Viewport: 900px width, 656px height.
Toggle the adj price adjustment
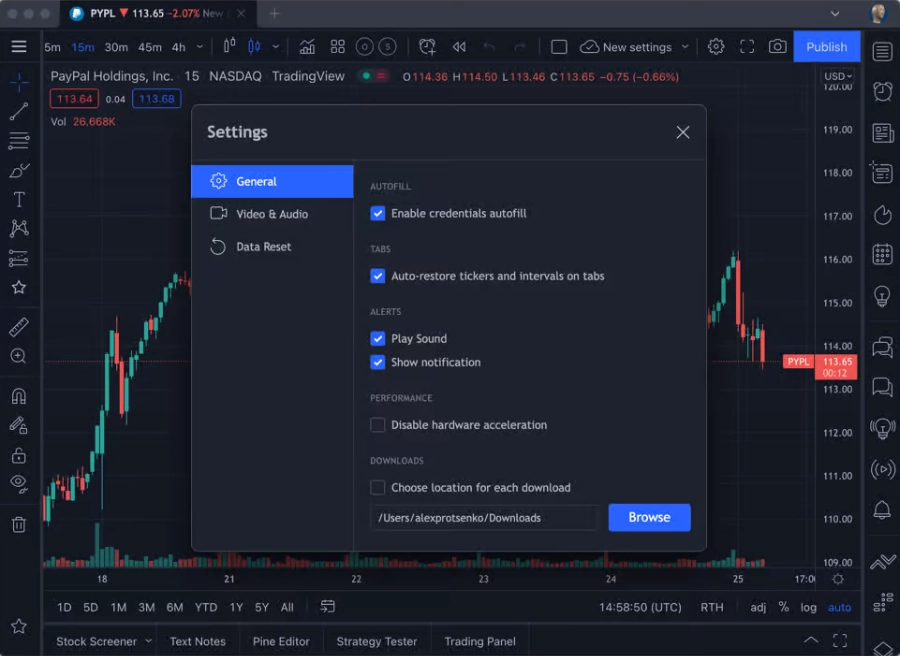pyautogui.click(x=758, y=607)
